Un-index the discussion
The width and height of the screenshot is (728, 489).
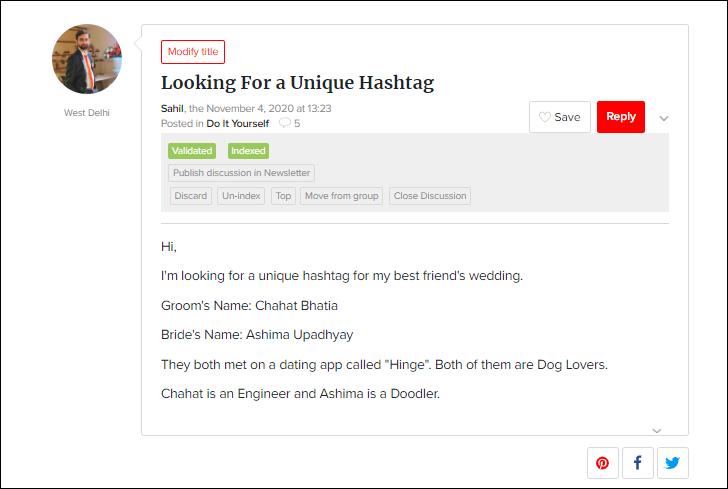tap(241, 196)
